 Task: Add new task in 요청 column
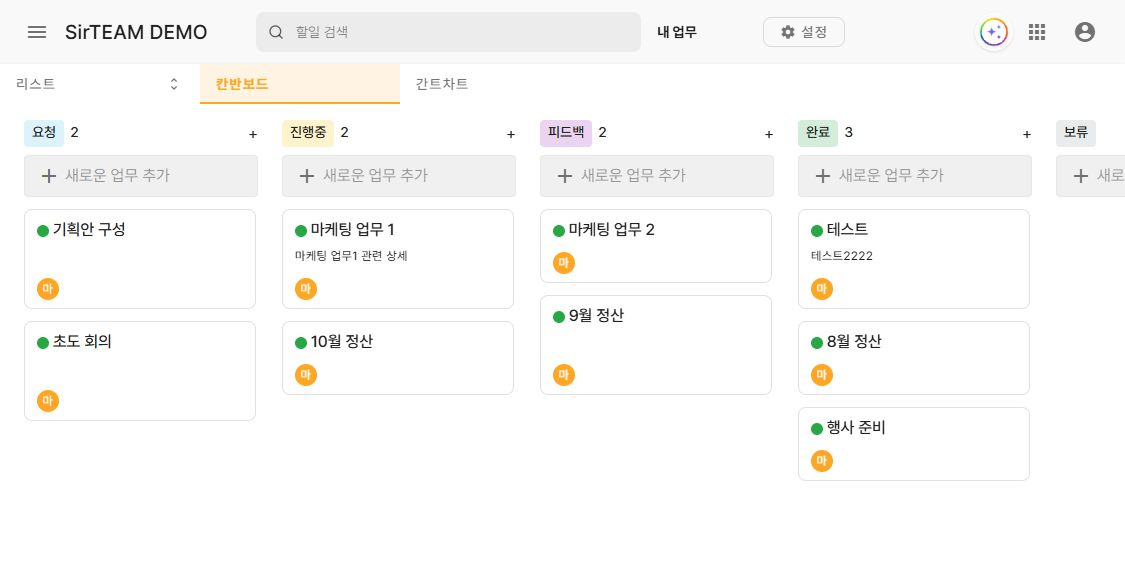(141, 176)
